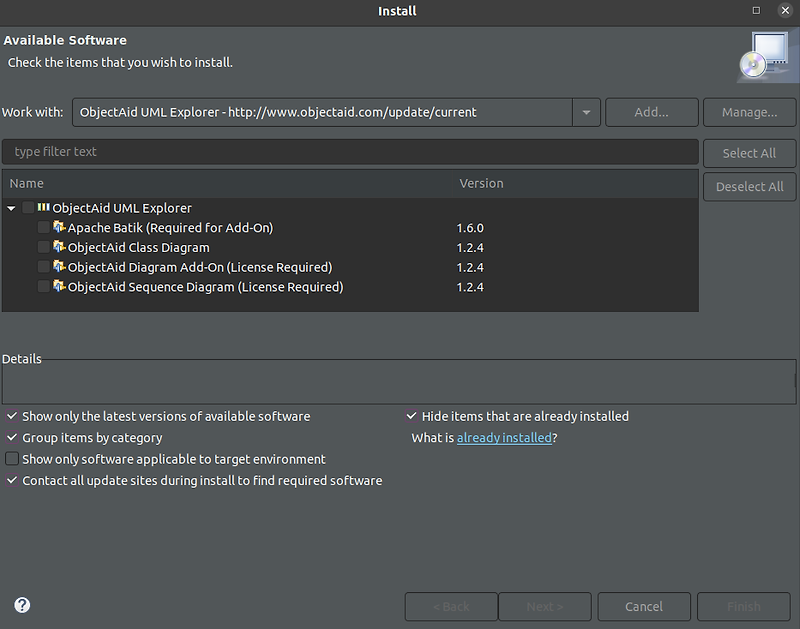
Task: Click the Cancel button
Action: [x=644, y=607]
